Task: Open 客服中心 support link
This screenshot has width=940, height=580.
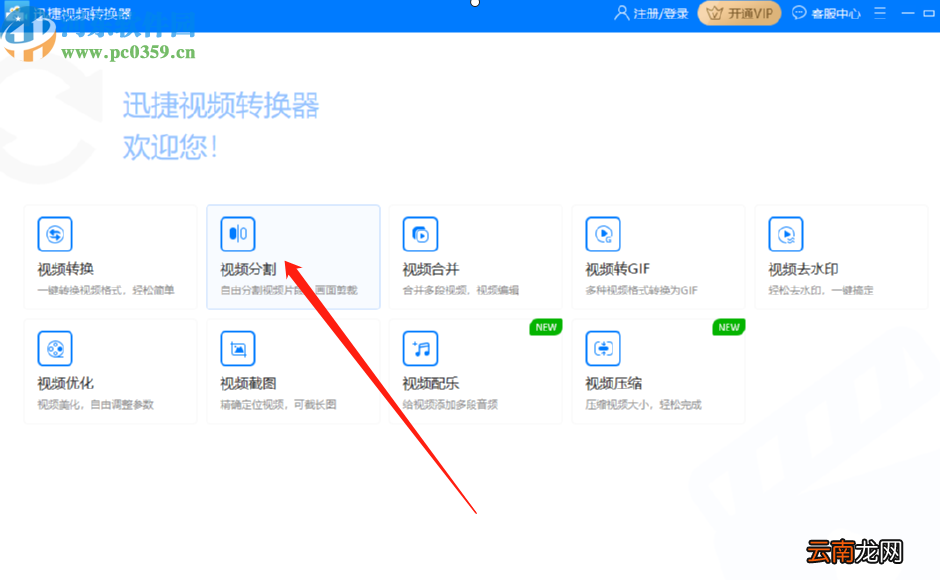Action: point(836,13)
